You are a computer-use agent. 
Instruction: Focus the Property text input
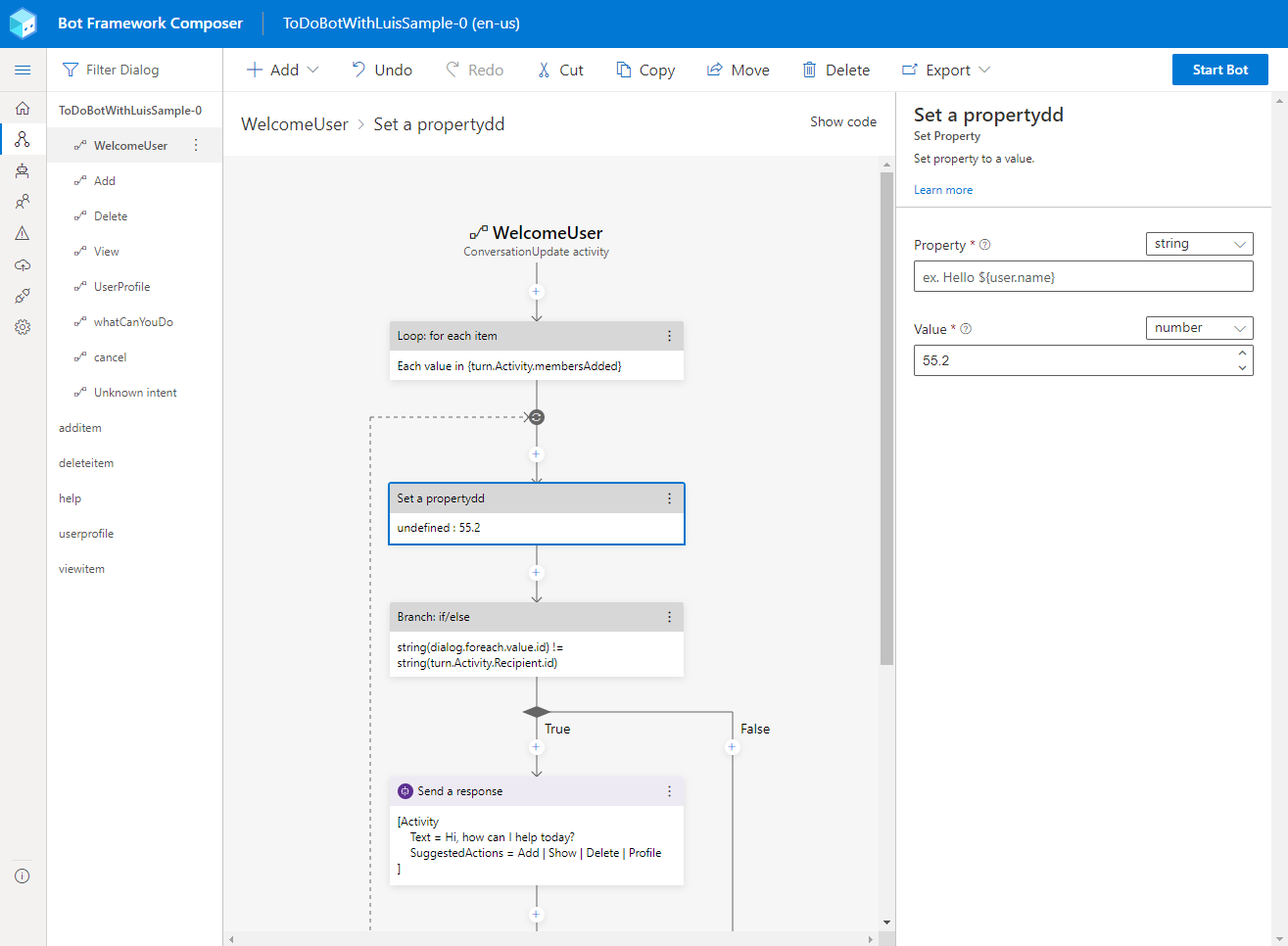1083,276
